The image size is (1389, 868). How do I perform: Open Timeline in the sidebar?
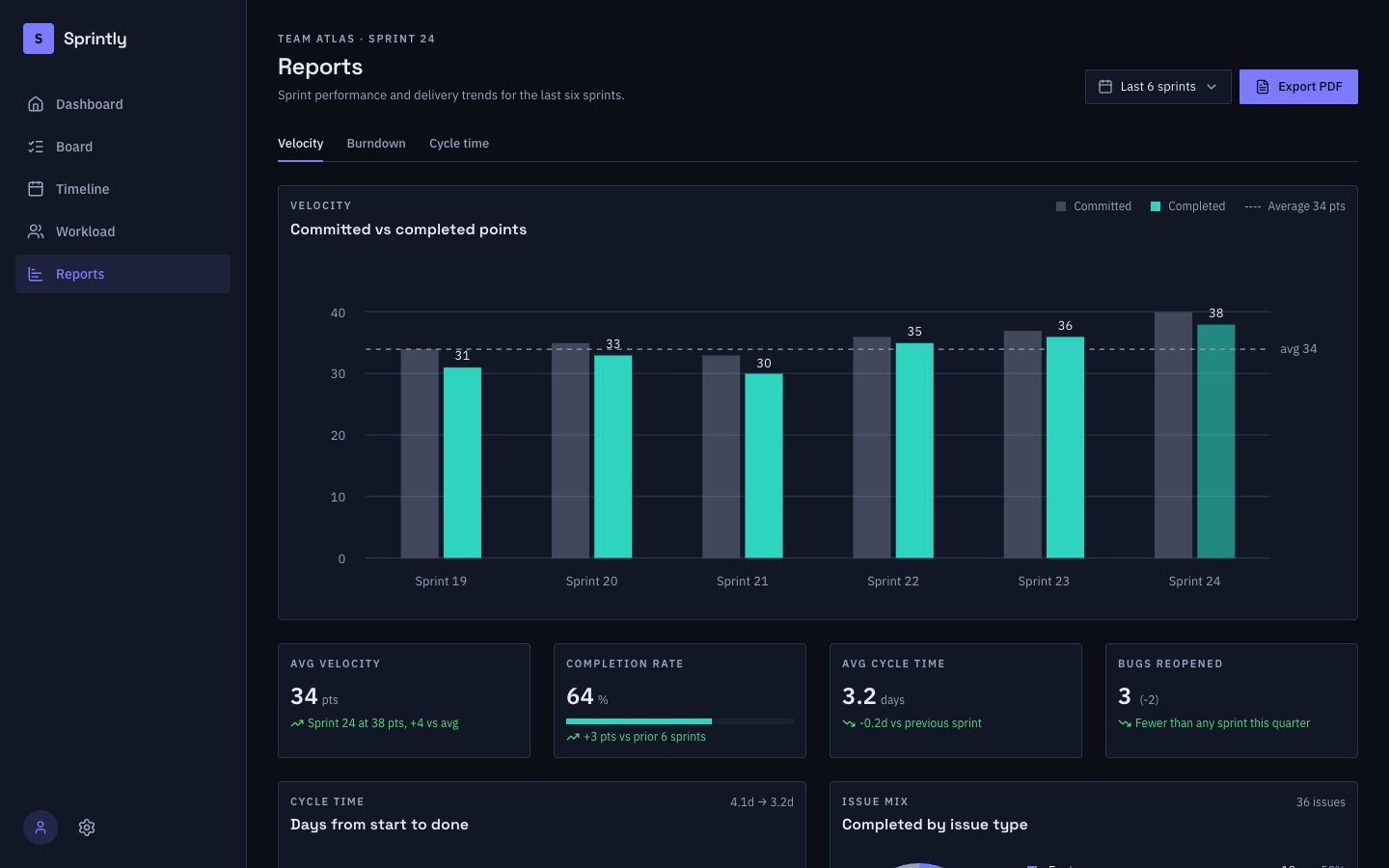click(x=123, y=189)
